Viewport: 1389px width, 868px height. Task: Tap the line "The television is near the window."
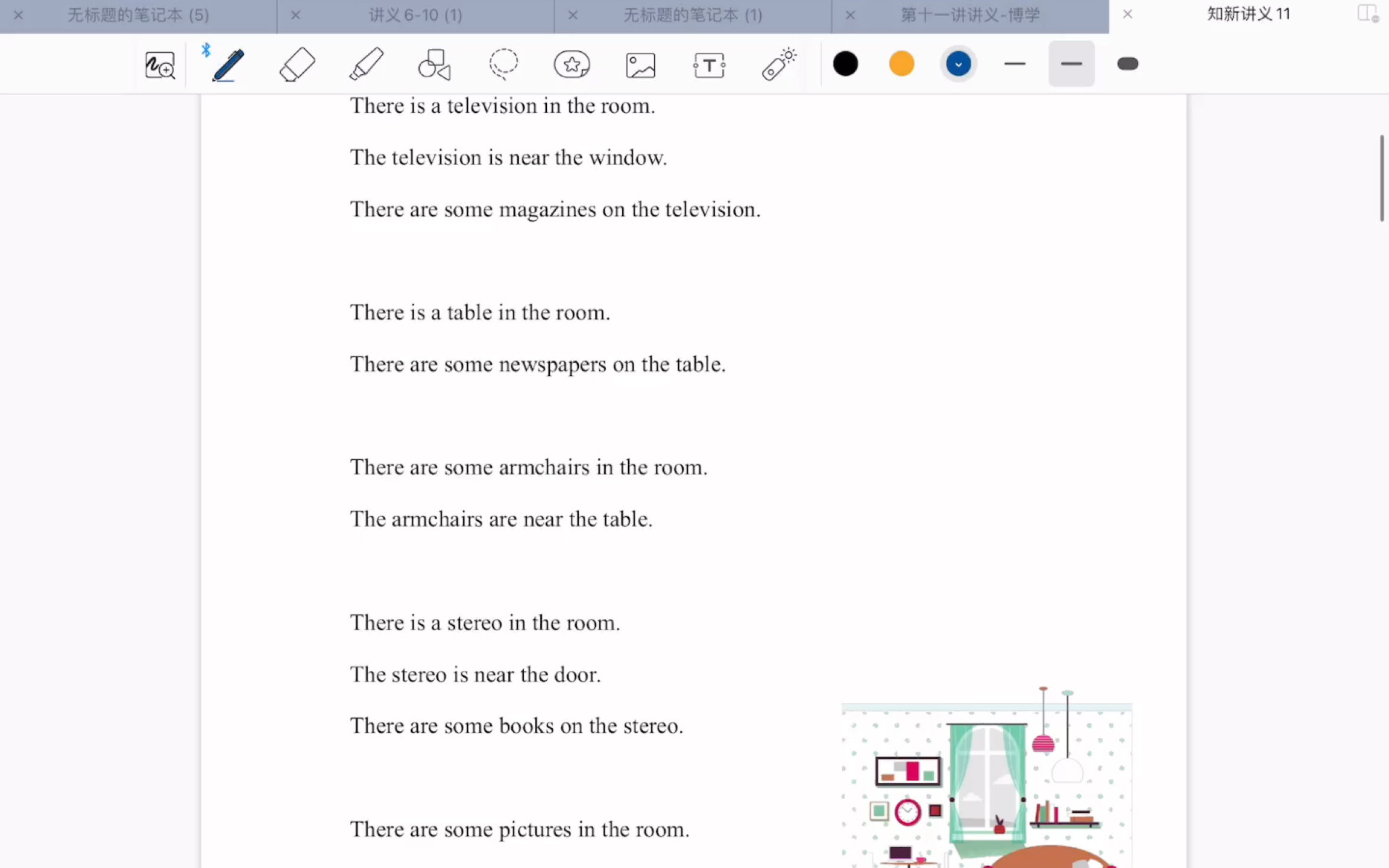click(x=508, y=158)
